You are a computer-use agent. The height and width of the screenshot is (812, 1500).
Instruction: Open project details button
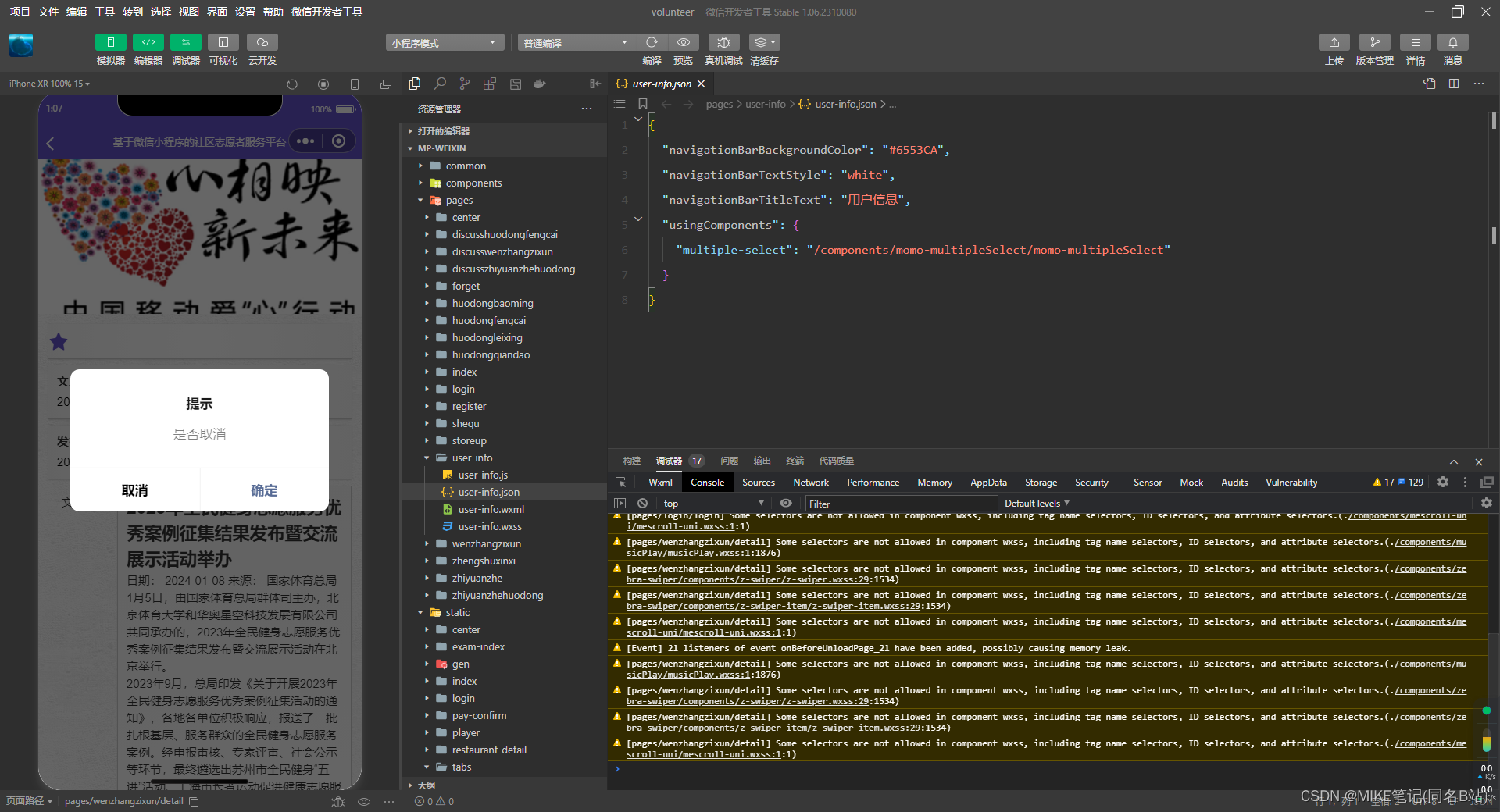tap(1416, 42)
